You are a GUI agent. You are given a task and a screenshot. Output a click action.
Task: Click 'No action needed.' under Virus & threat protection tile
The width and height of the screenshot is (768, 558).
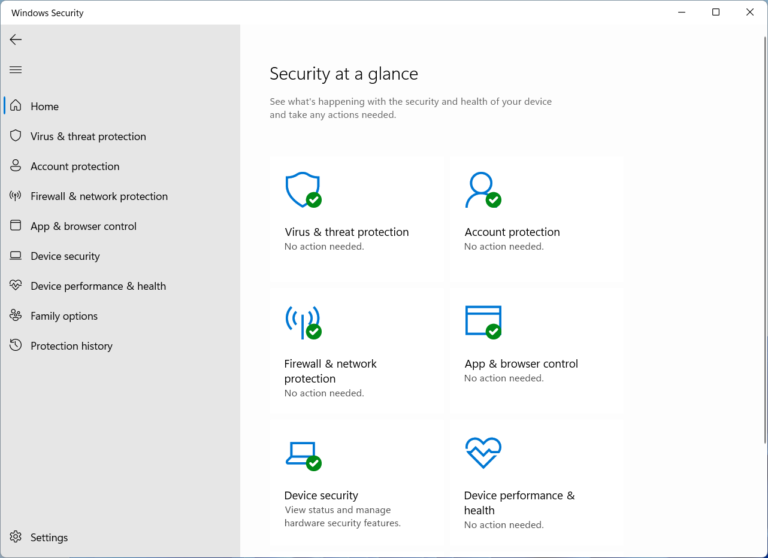coord(324,246)
